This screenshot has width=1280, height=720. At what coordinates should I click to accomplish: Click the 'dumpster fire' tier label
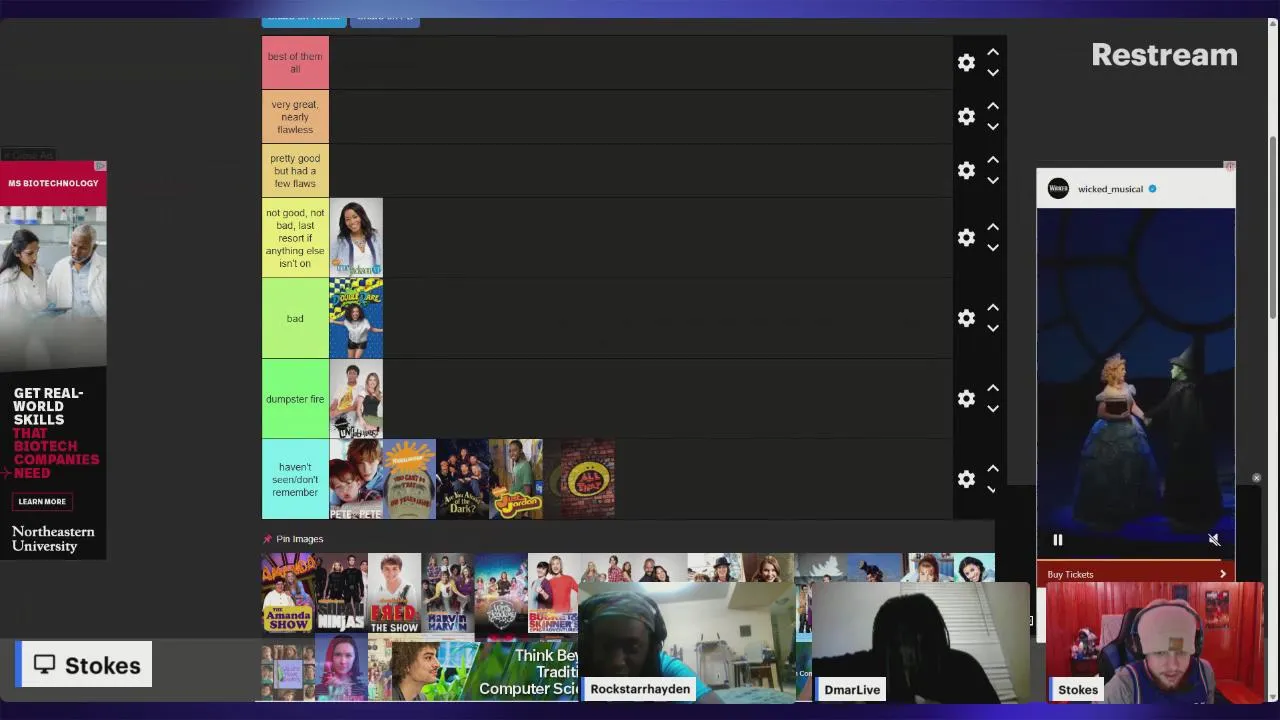coord(295,399)
